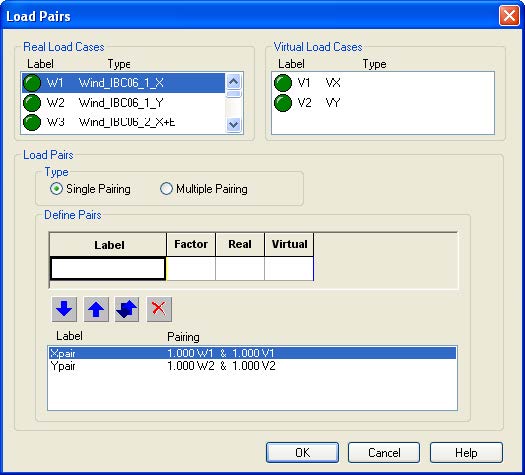Open Help for Load Pairs
The image size is (525, 475).
[466, 453]
